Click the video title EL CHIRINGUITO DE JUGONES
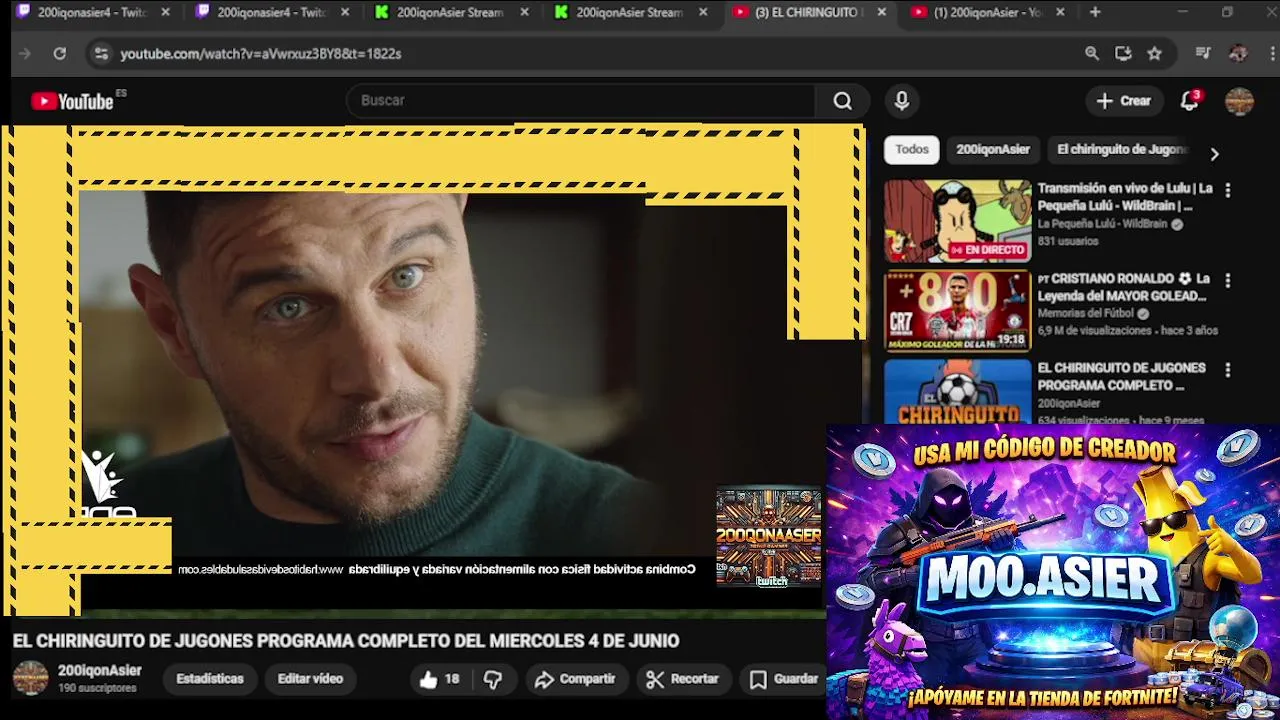1280x720 pixels. click(345, 641)
